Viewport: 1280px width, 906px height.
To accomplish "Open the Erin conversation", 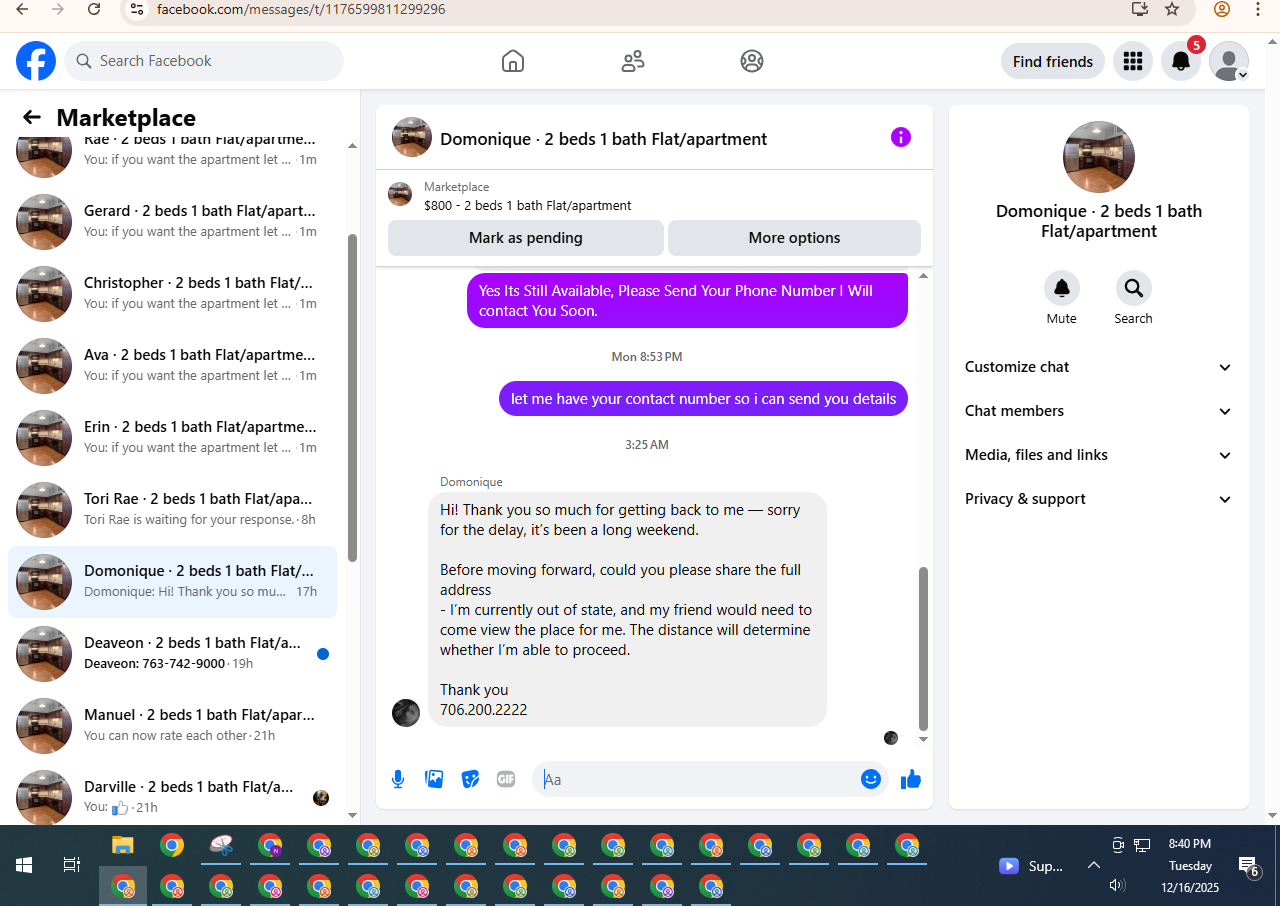I will point(172,438).
